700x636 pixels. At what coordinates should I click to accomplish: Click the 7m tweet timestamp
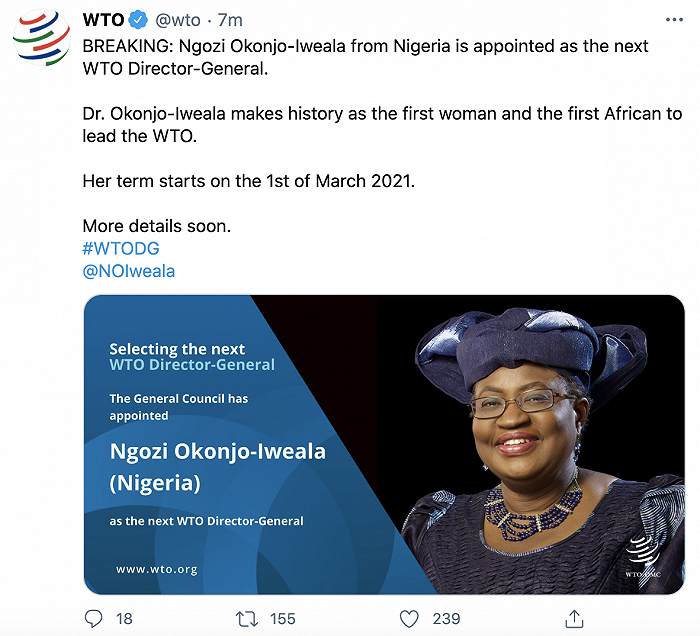230,20
